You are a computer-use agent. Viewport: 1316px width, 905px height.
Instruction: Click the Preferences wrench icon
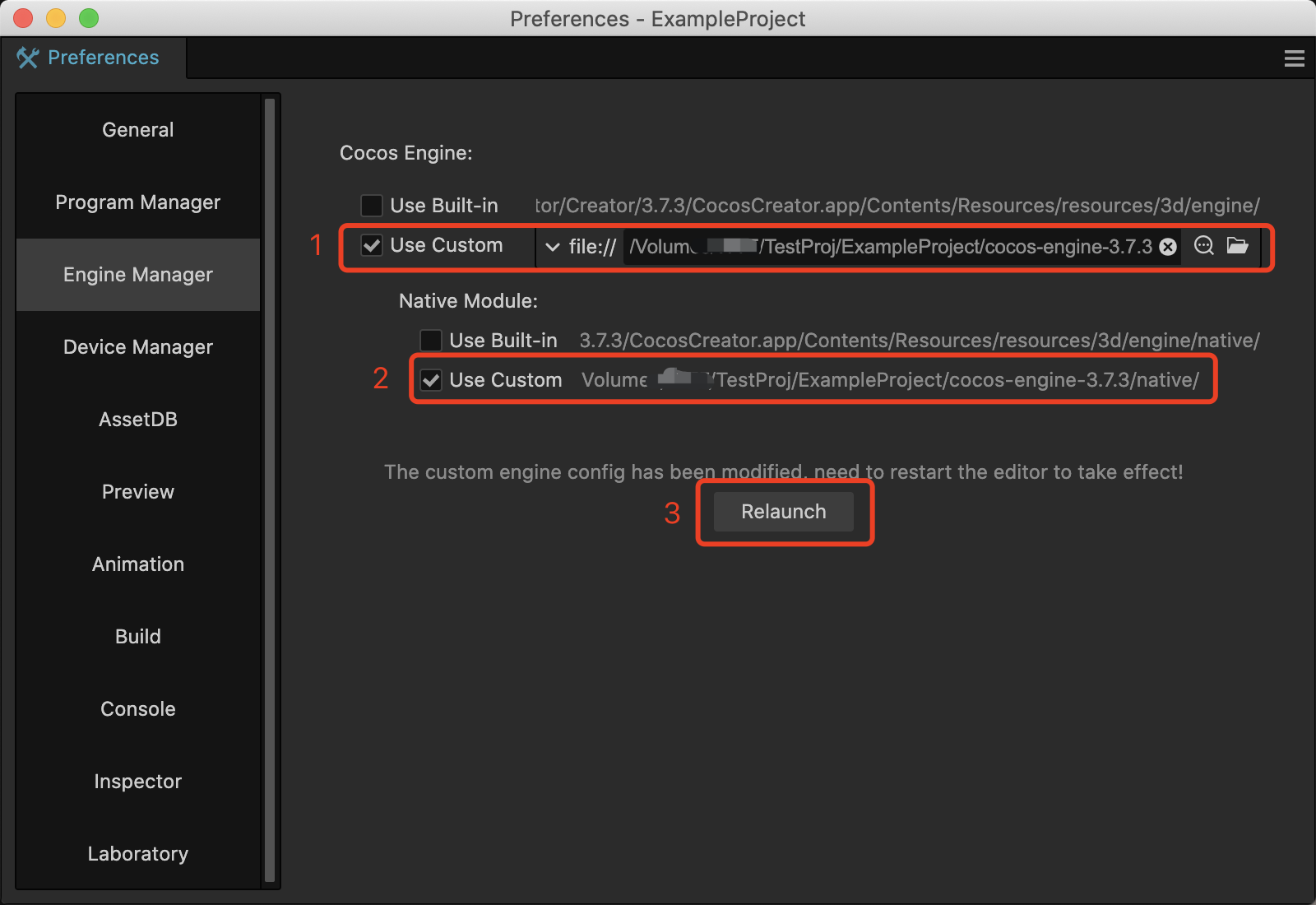[x=28, y=58]
